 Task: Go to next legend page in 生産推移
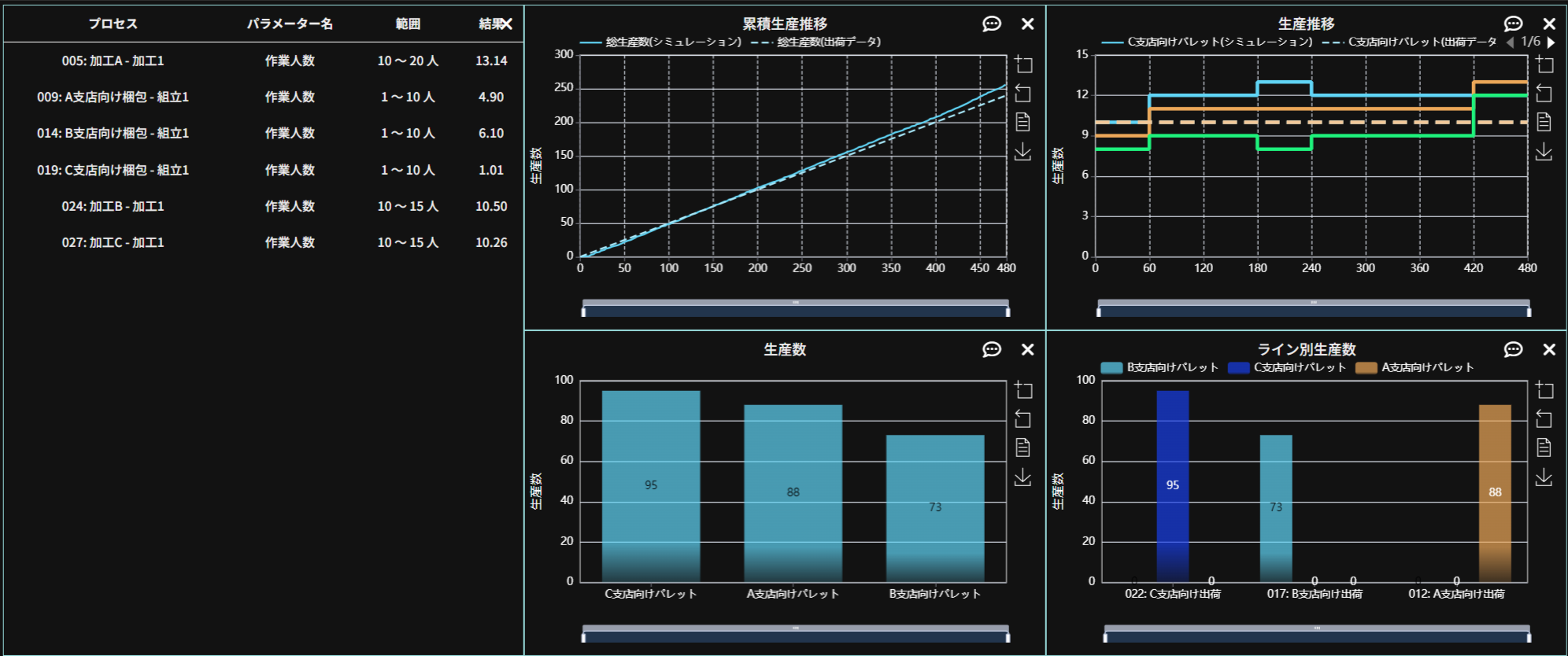[x=1551, y=42]
